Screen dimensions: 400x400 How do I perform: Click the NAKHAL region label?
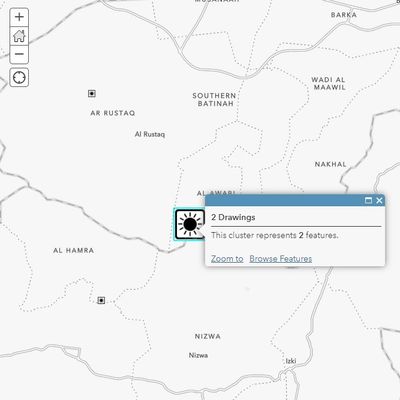[331, 164]
